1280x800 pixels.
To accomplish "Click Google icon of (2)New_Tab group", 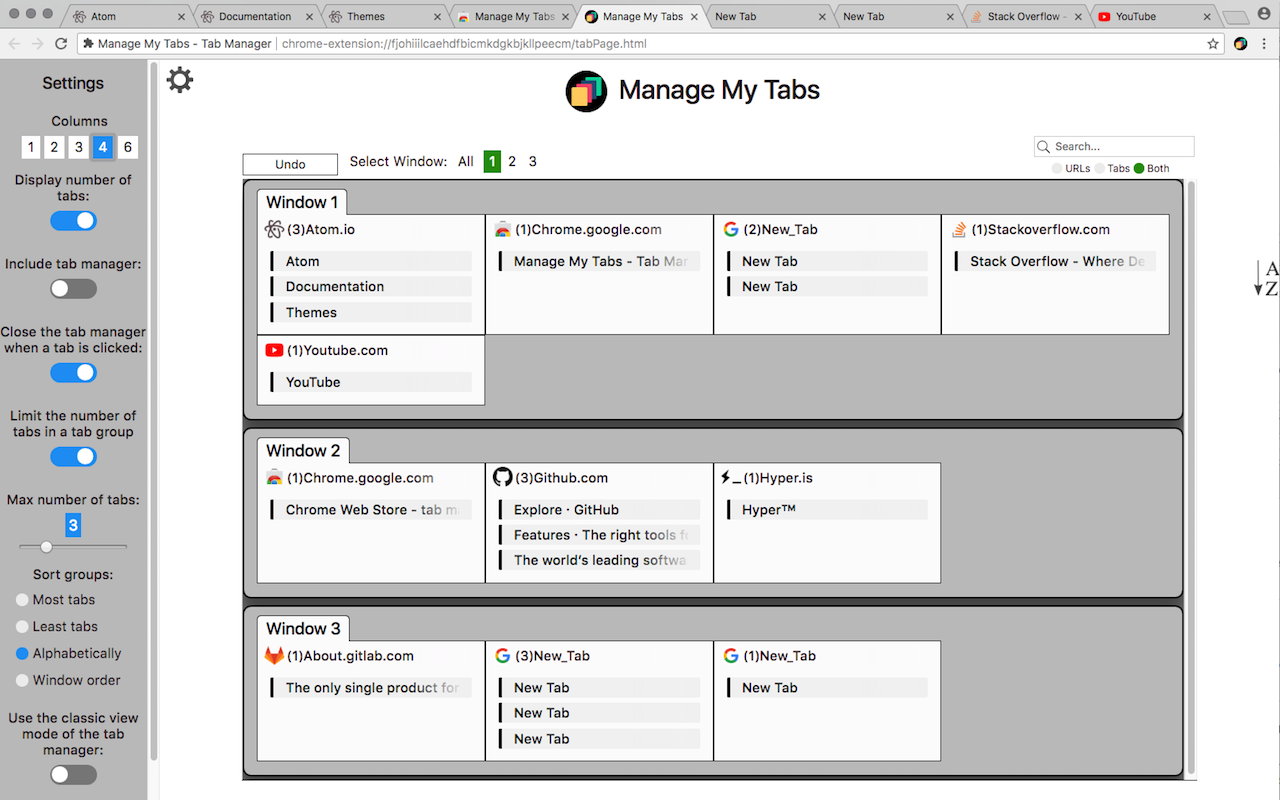I will coord(731,230).
